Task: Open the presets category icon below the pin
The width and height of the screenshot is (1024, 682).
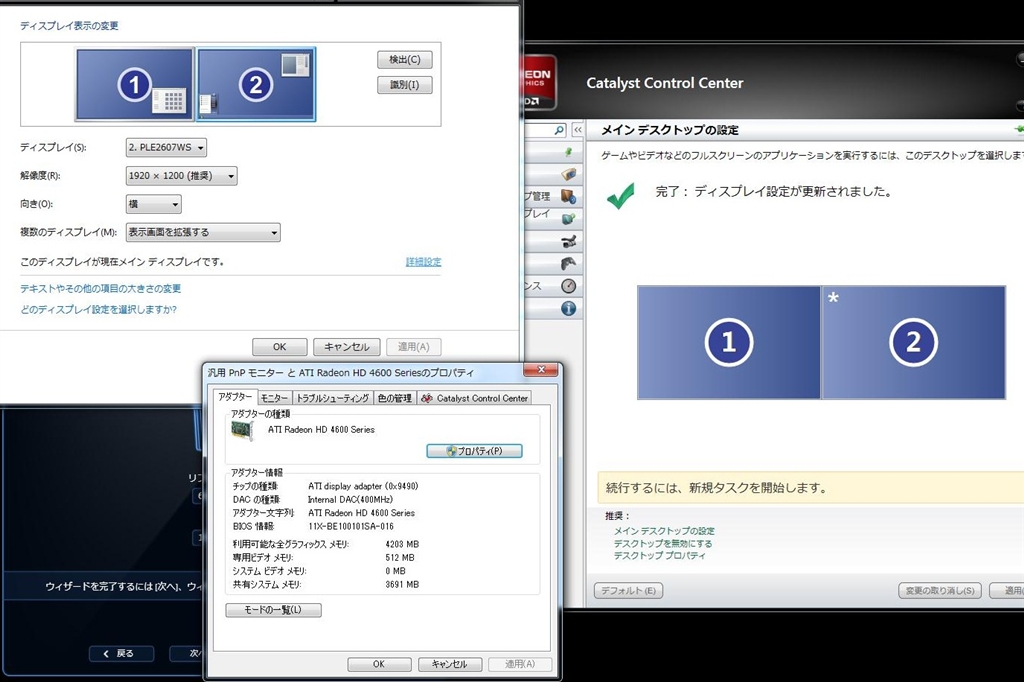Action: (569, 174)
